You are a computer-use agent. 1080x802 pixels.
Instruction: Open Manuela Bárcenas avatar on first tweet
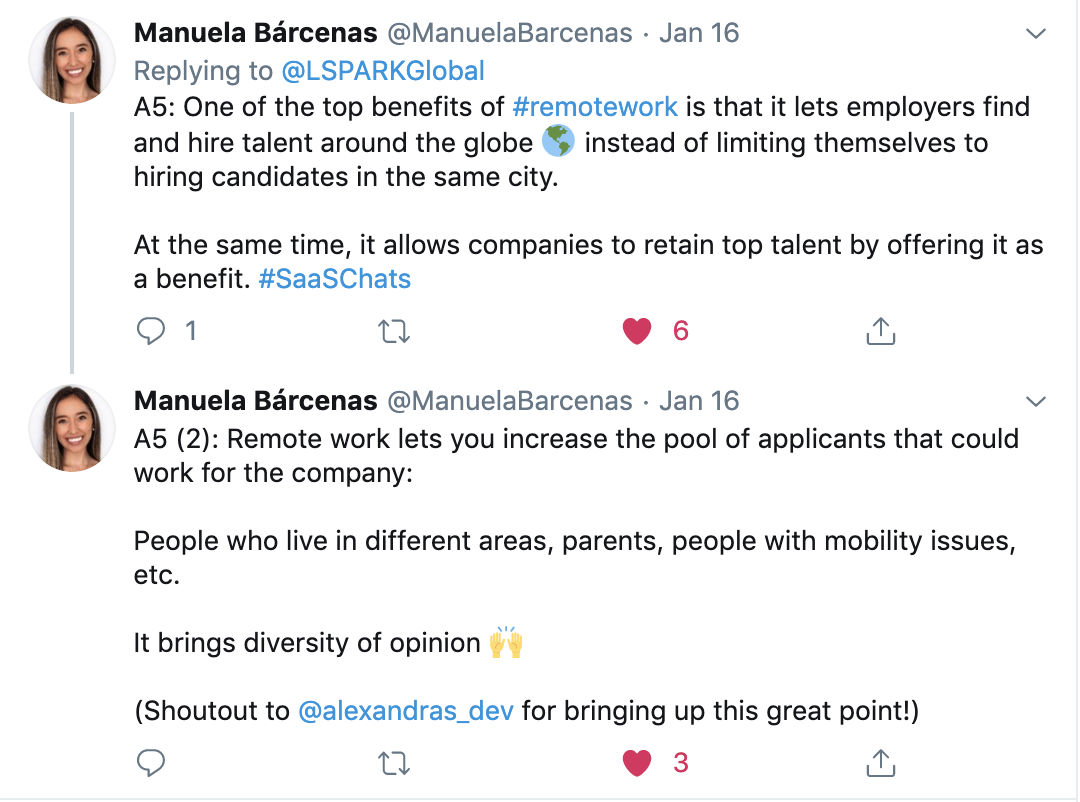point(72,60)
